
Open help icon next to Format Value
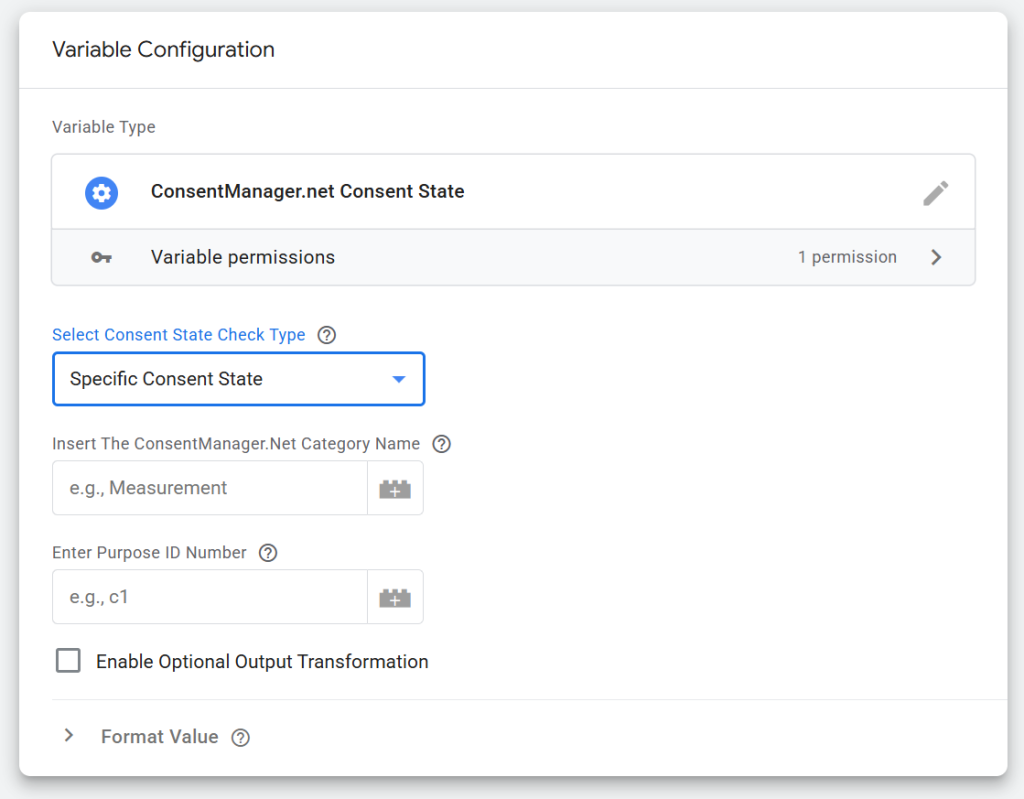240,738
